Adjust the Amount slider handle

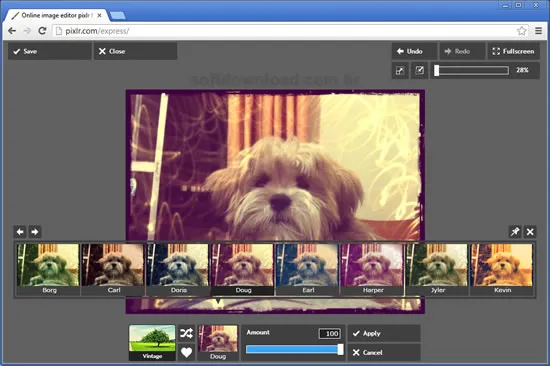(340, 349)
